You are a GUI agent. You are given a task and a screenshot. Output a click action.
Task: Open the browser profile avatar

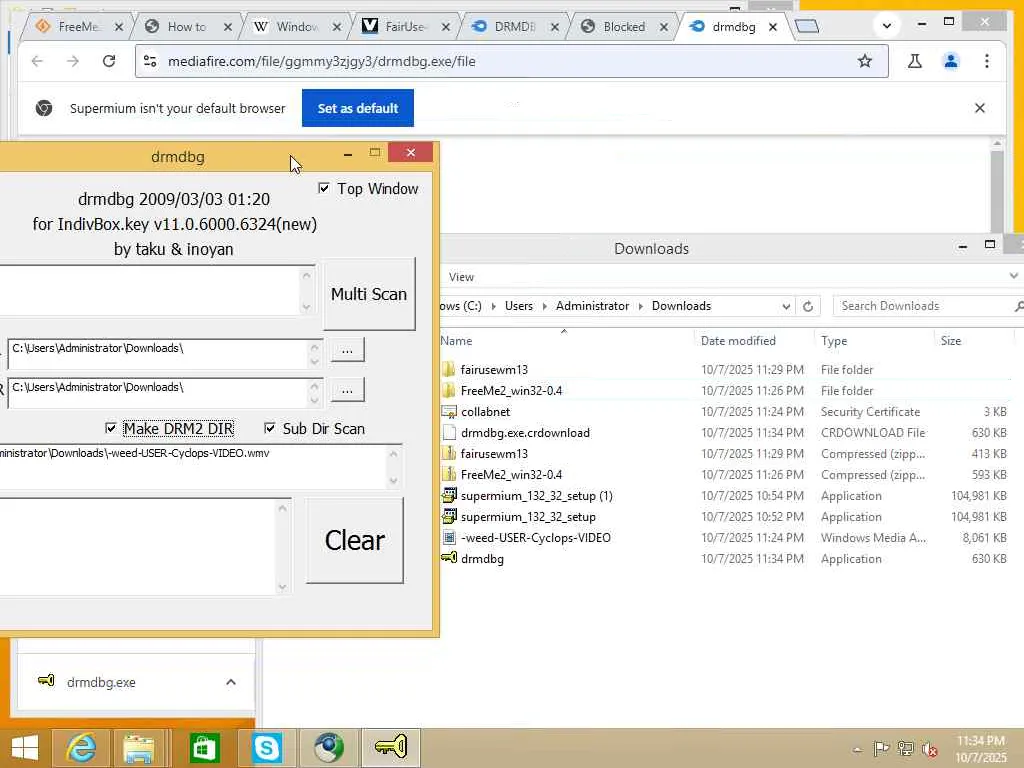coord(951,61)
